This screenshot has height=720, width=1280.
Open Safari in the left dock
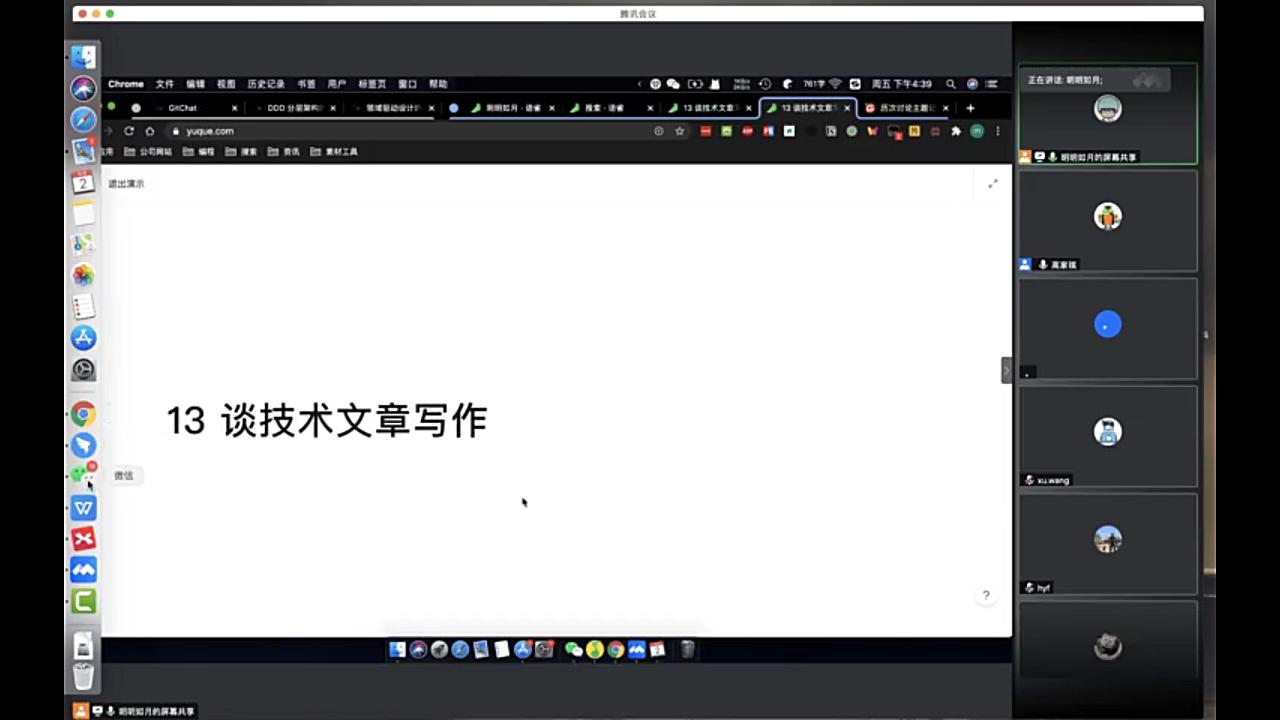(x=84, y=120)
